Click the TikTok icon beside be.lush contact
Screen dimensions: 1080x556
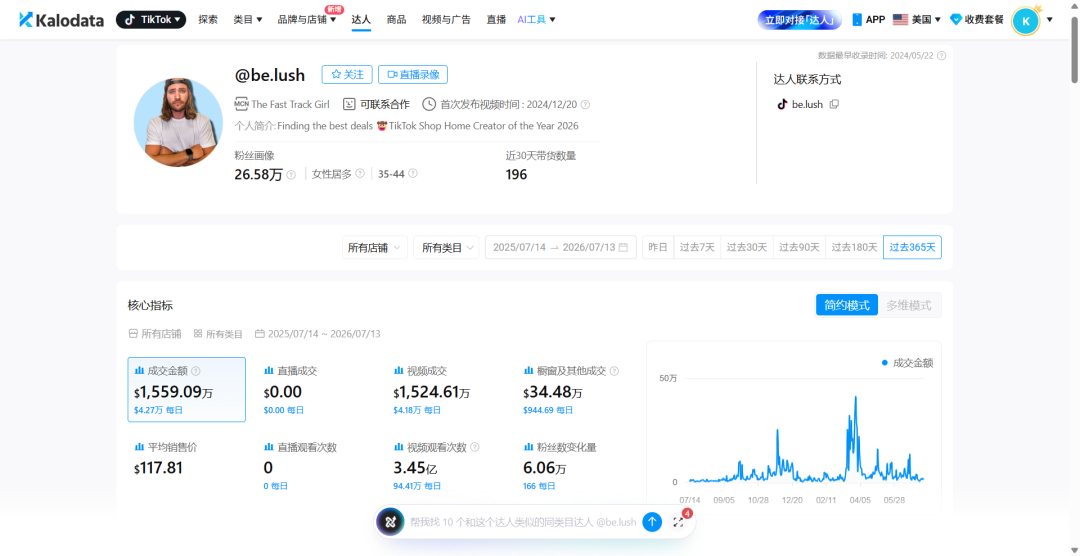[782, 105]
